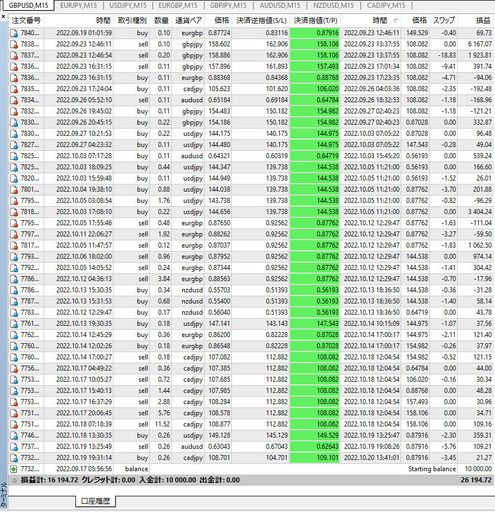Click order icon for trade opened 2022.10.03 18:09:25
This screenshot has width=495, height=512.
[14, 167]
